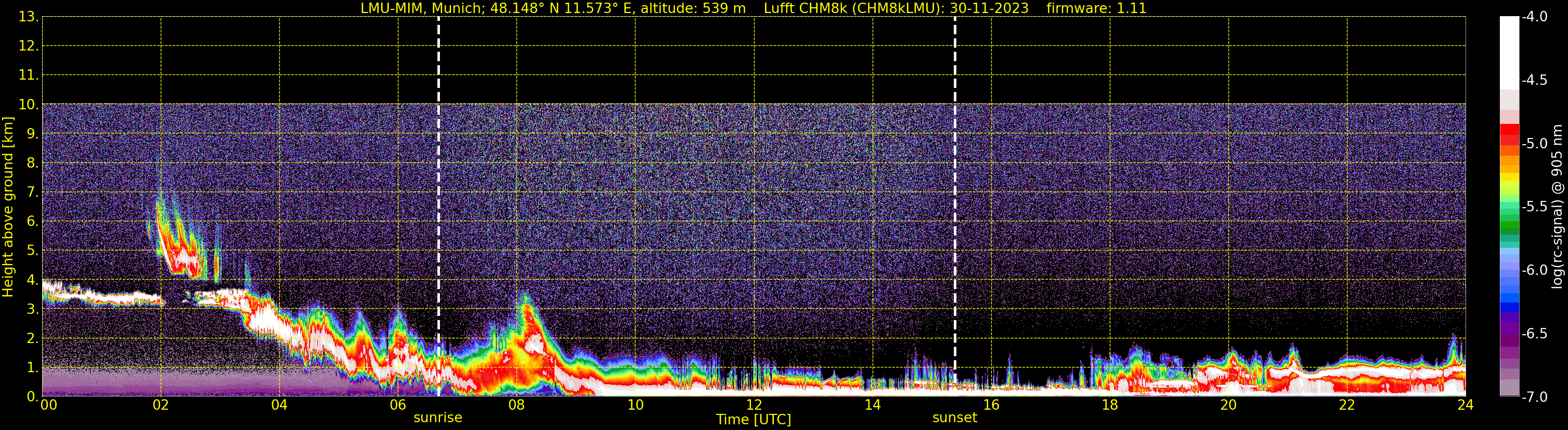Click the 'sunset' label below the axis

coord(954,418)
